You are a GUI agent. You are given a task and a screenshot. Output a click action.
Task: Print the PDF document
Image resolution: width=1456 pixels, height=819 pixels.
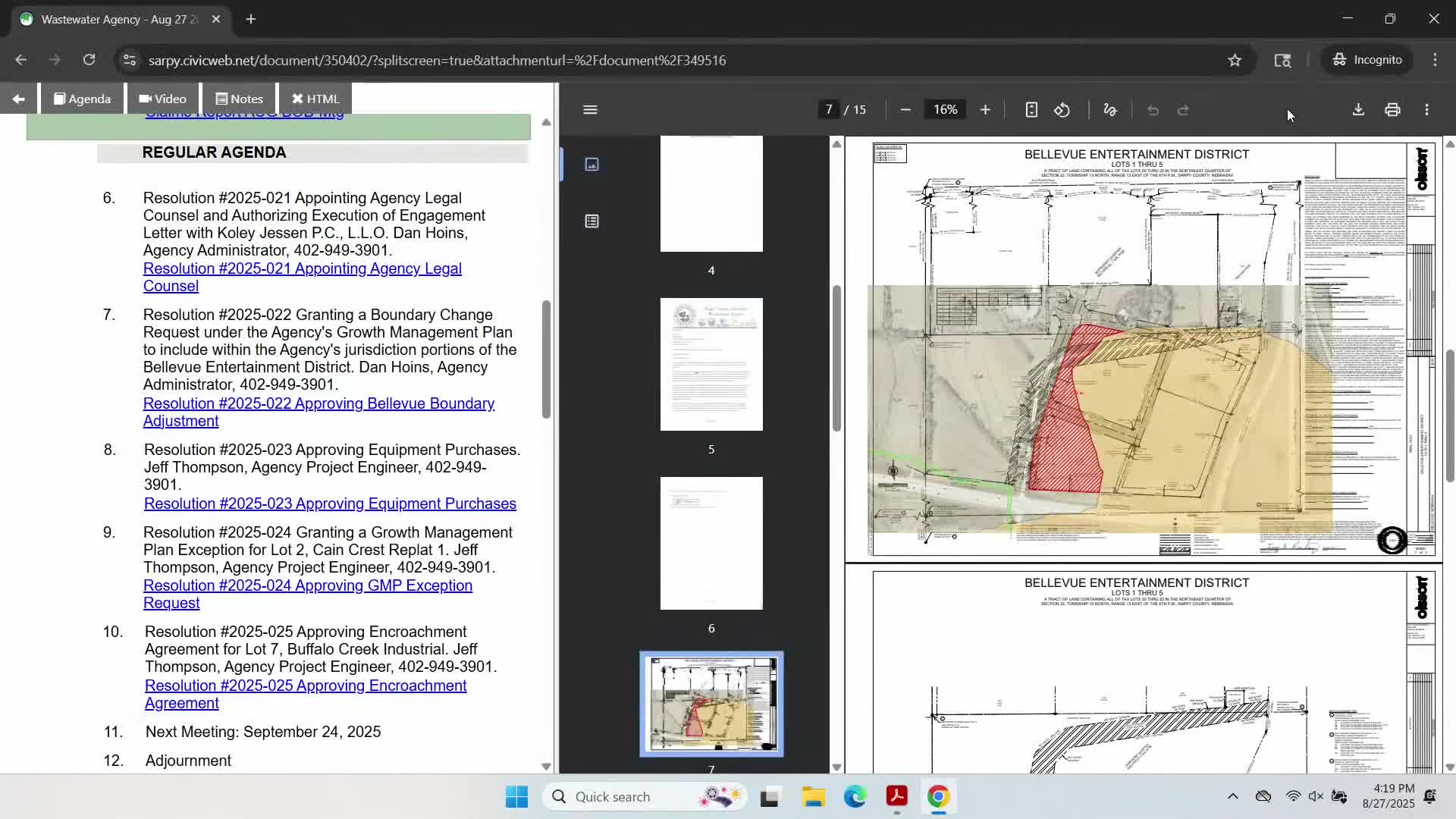click(1392, 110)
